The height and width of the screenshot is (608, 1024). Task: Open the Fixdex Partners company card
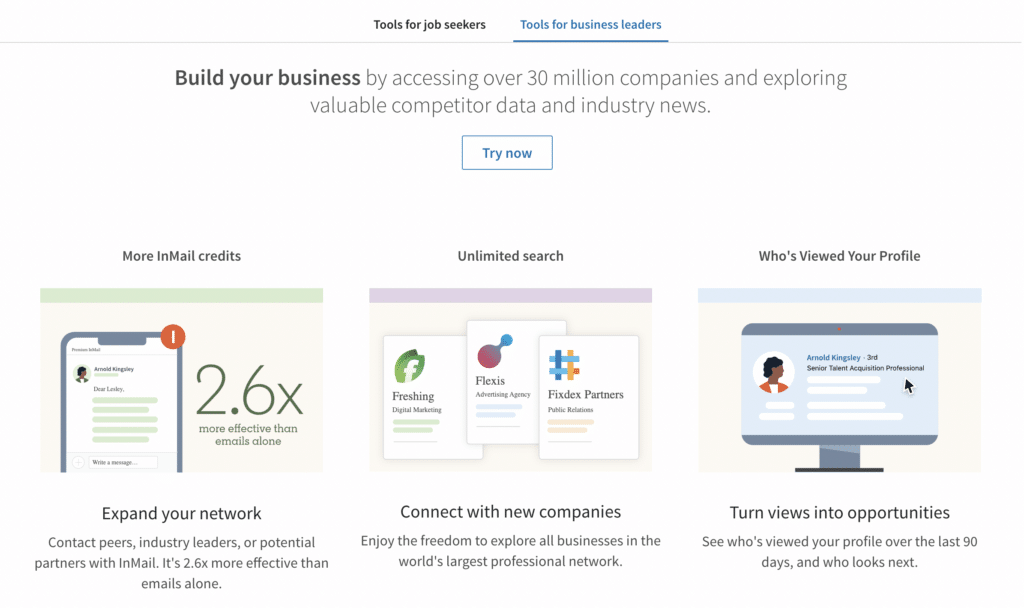588,397
